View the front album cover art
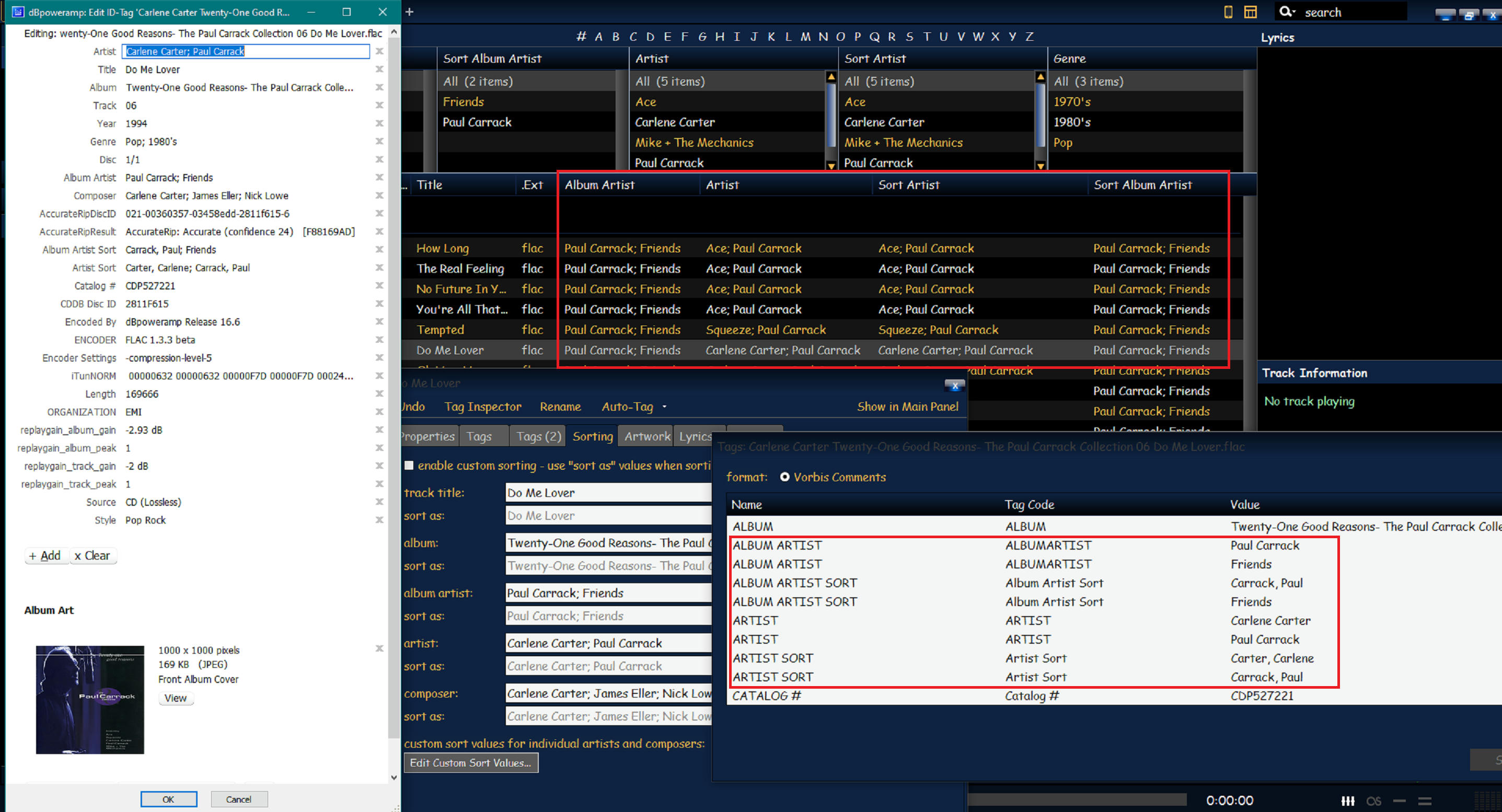 [x=176, y=698]
